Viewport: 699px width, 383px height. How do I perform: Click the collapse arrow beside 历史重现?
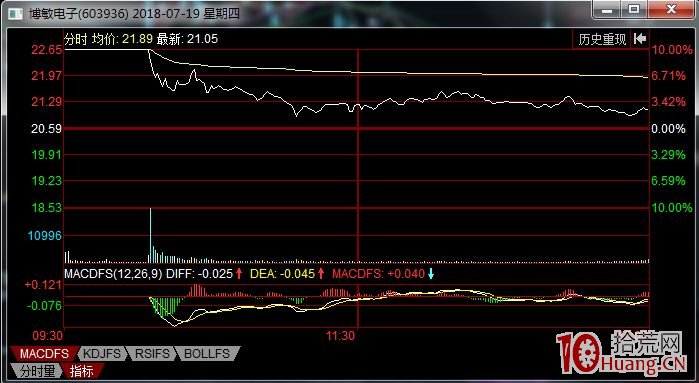[x=640, y=39]
